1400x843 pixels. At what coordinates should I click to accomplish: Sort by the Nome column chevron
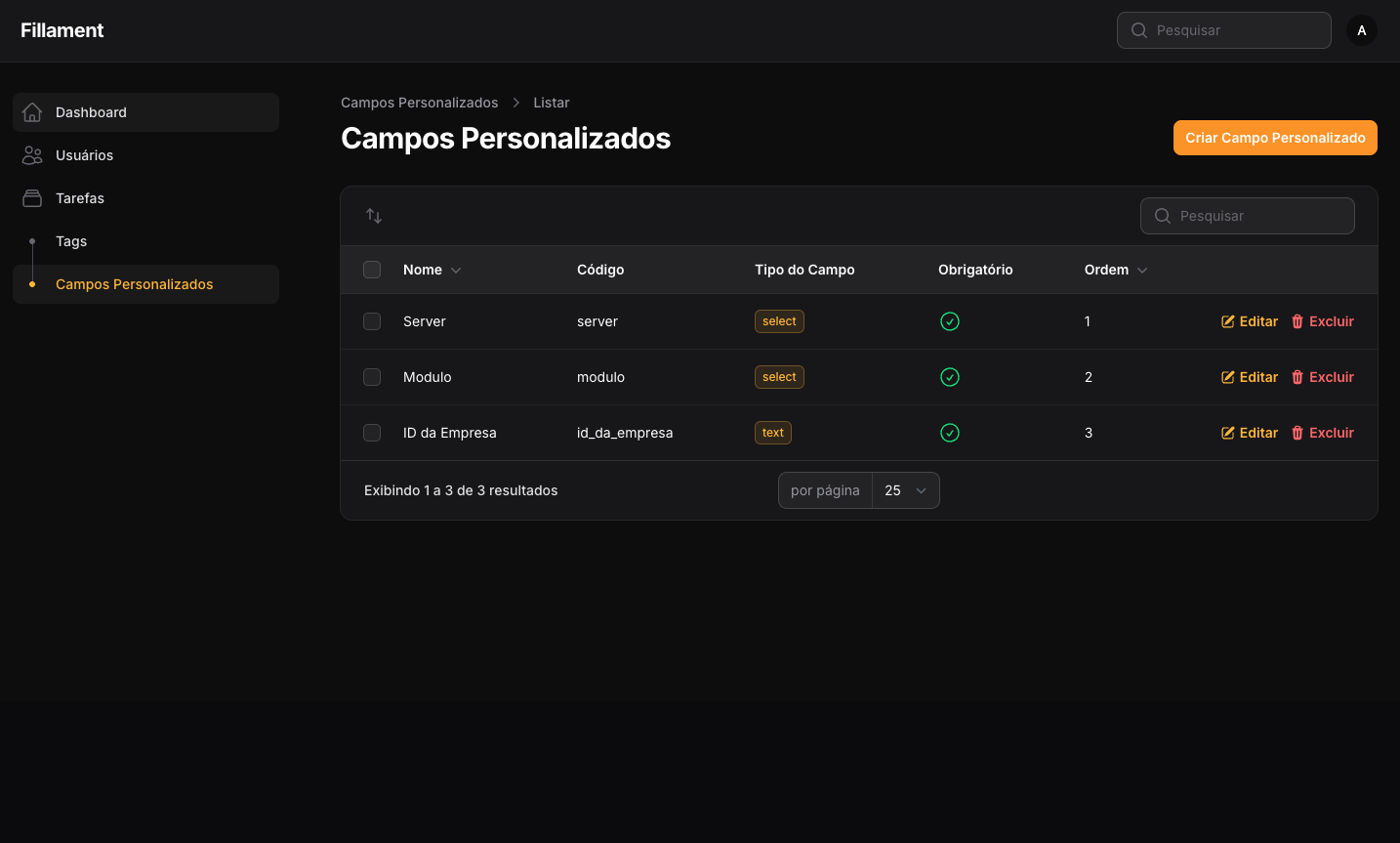tap(456, 271)
